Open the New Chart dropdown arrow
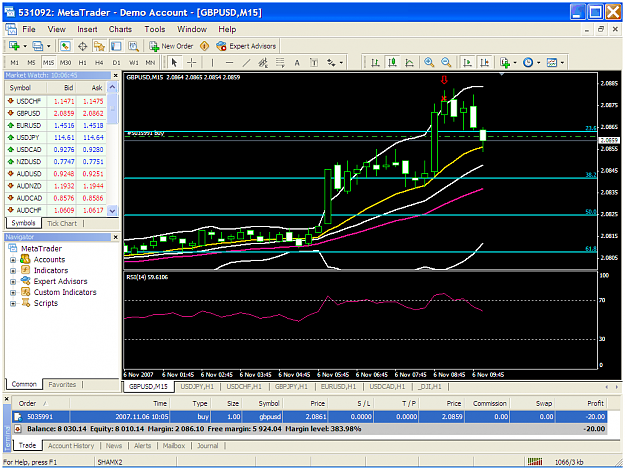The width and height of the screenshot is (625, 470). (25, 46)
